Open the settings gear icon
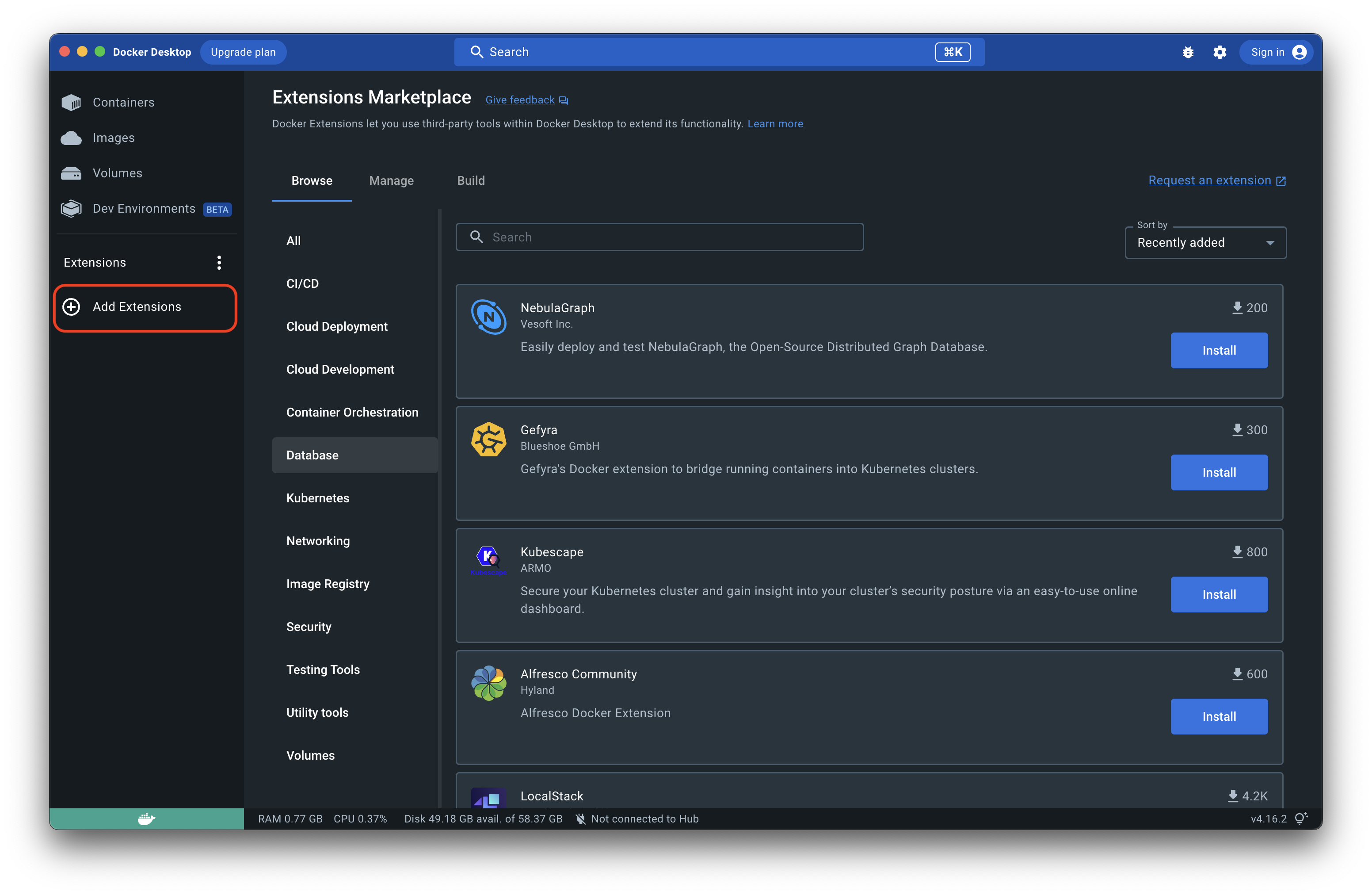 [1219, 53]
